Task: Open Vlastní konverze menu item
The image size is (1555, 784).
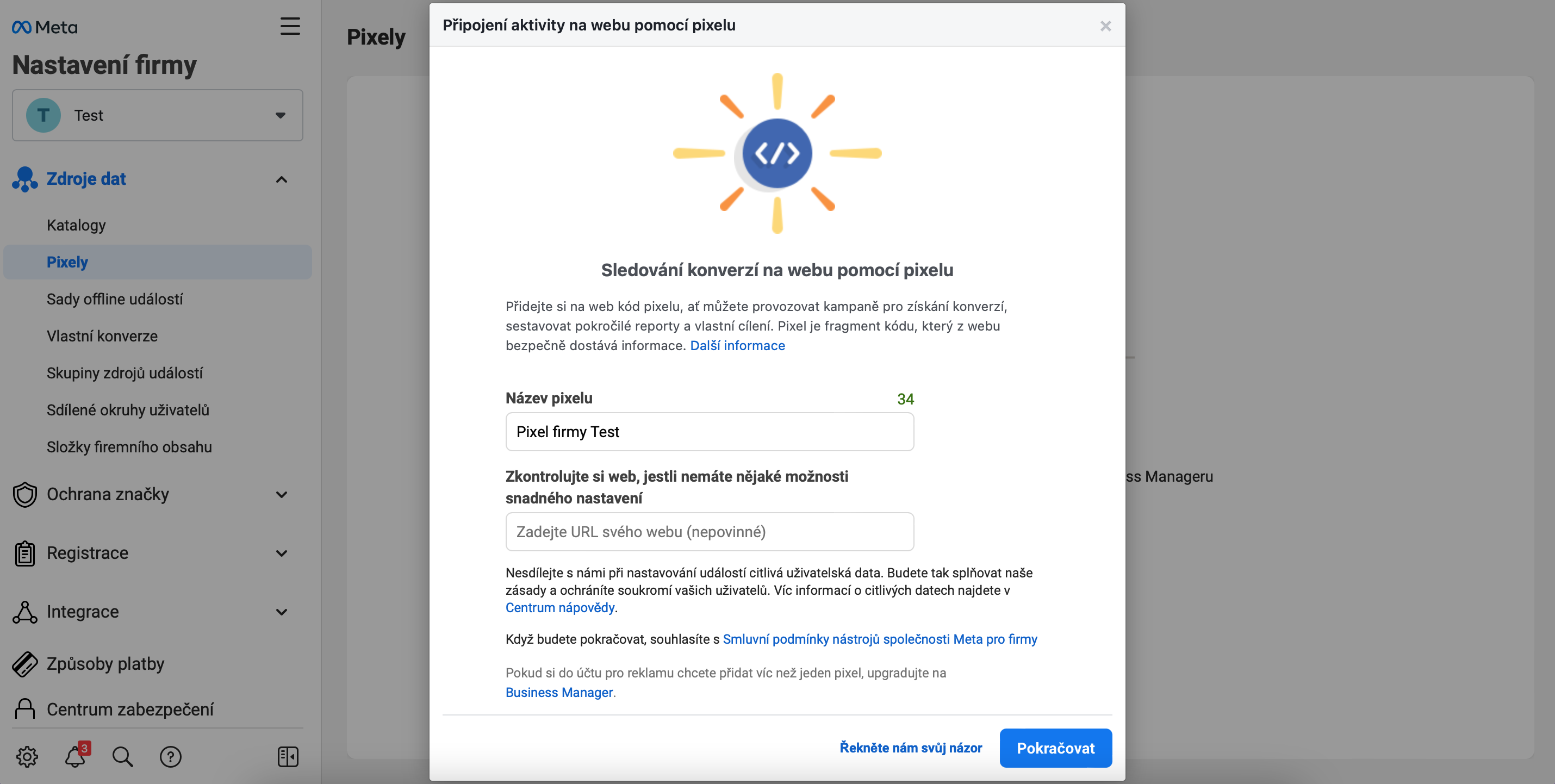Action: 102,336
